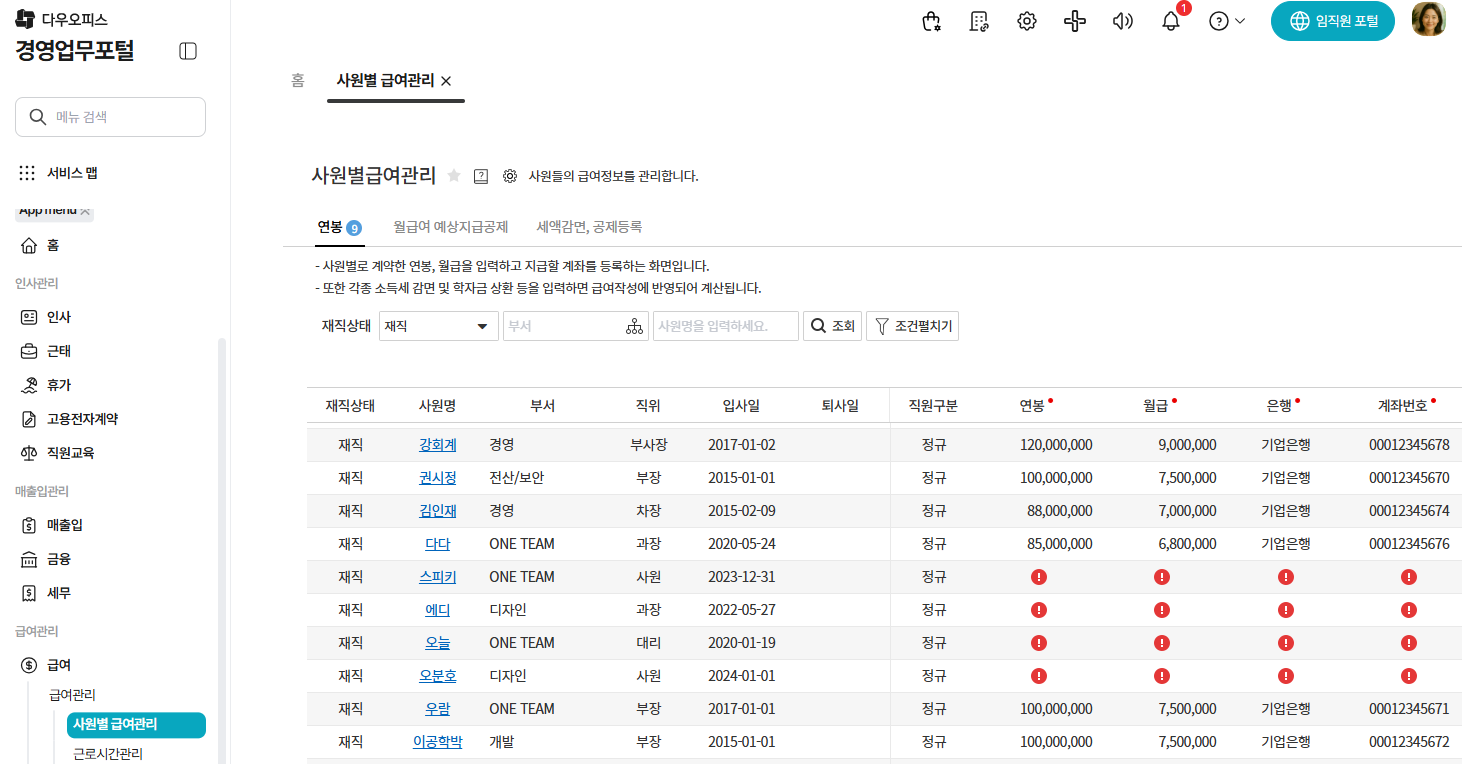1462x764 pixels.
Task: Close the 사원별 급여관리 tab
Action: [447, 81]
